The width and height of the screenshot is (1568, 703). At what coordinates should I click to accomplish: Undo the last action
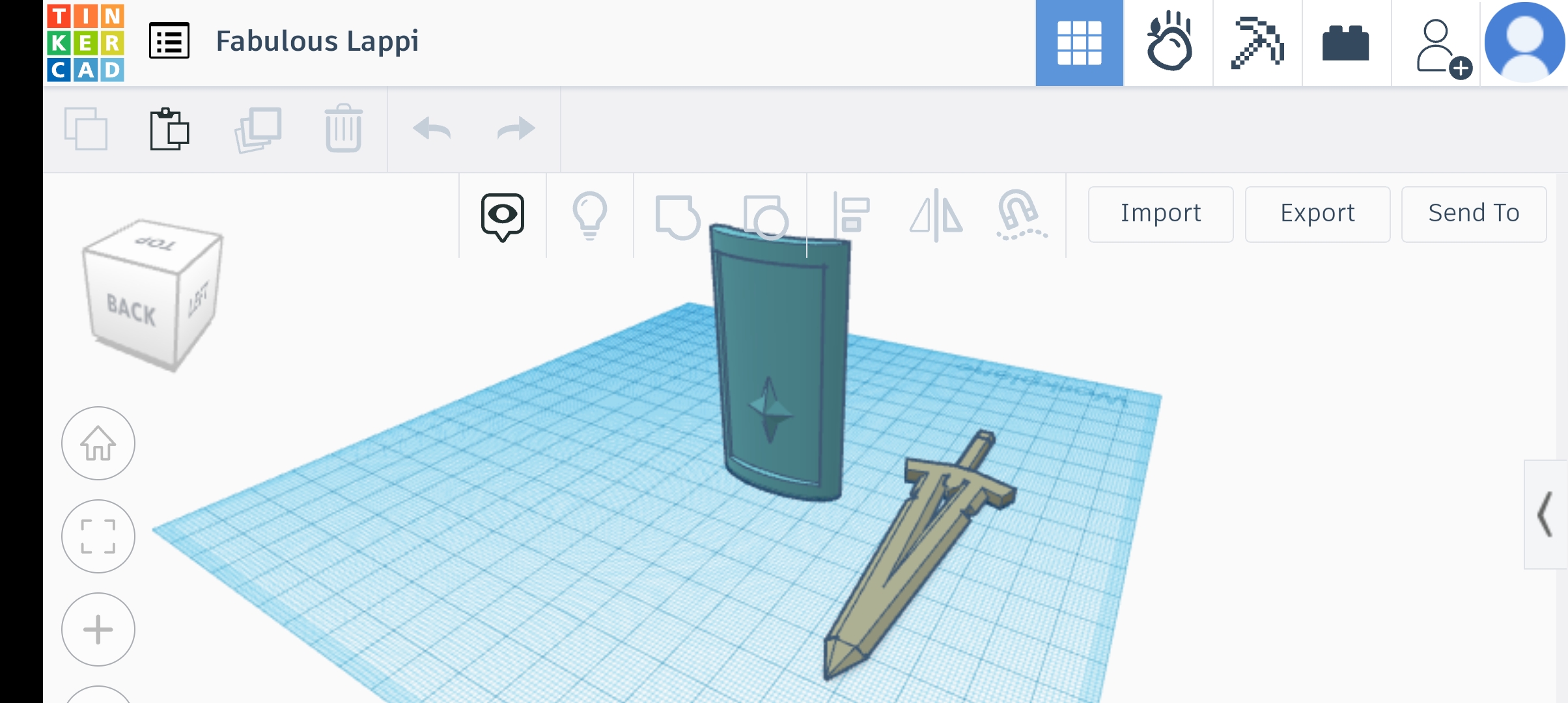[x=432, y=128]
